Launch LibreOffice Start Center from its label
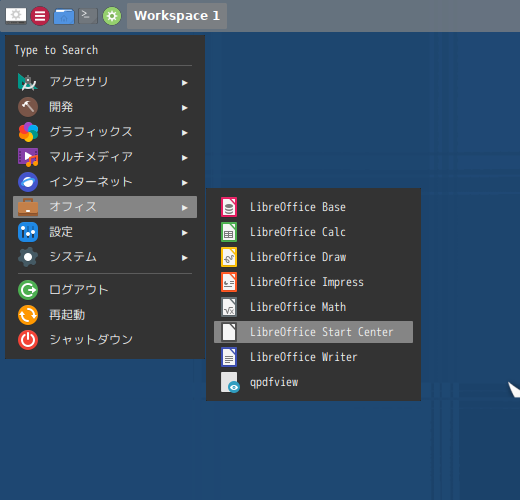The height and width of the screenshot is (500, 520). 322,332
